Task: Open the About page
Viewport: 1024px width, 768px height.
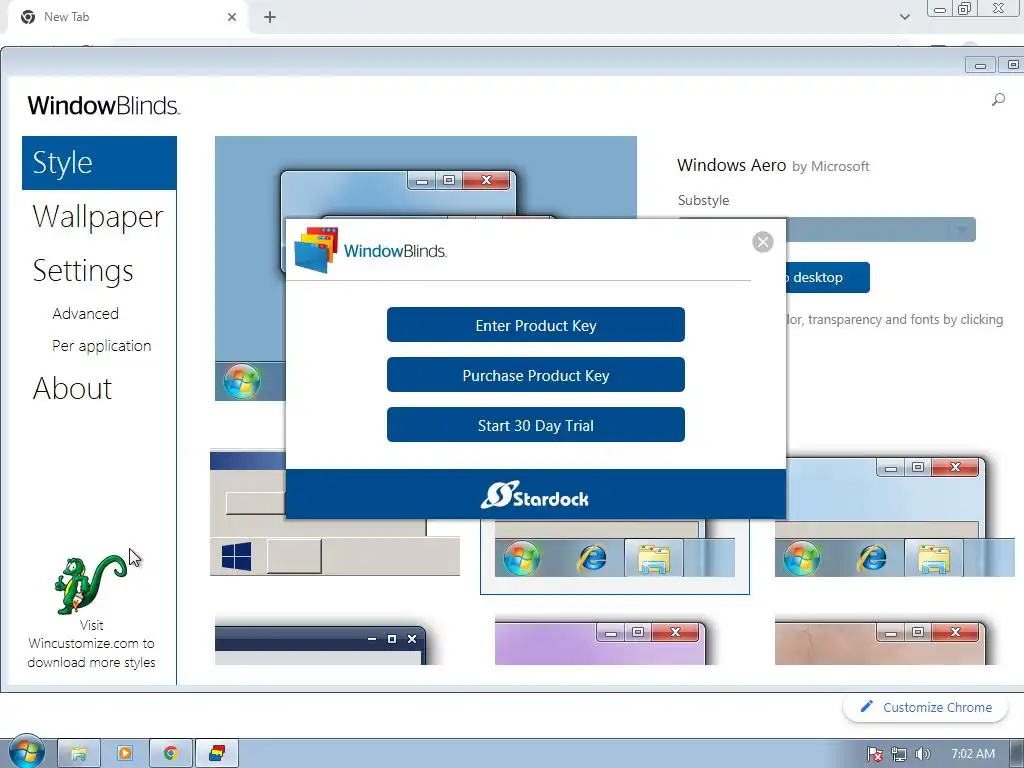Action: coord(72,388)
